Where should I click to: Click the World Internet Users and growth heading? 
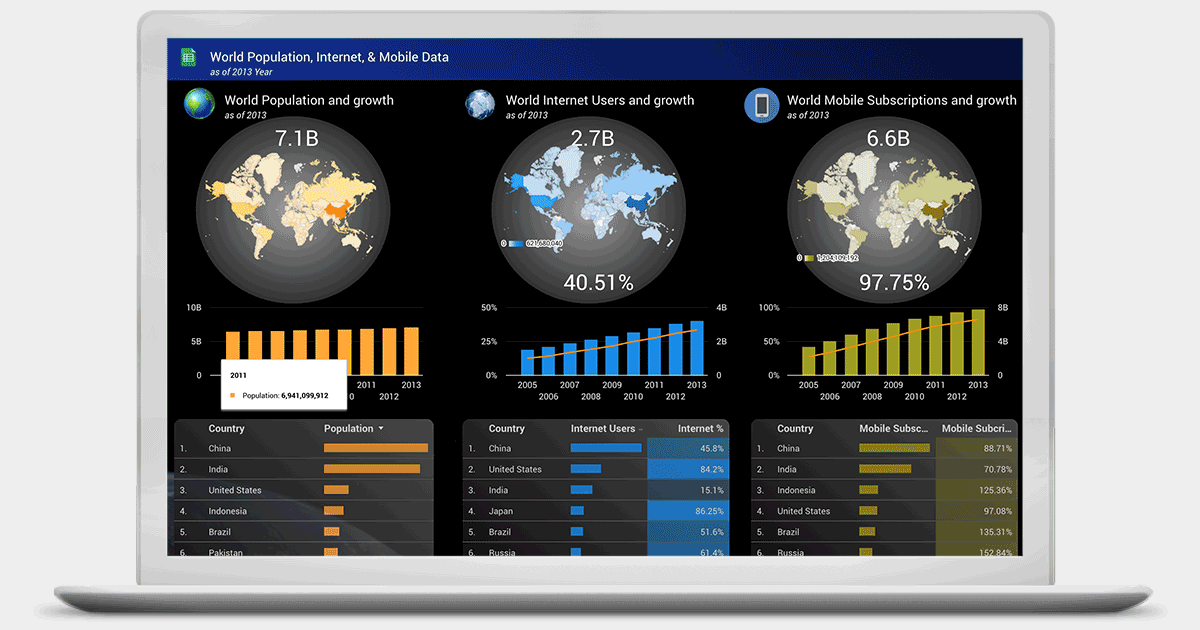point(600,100)
